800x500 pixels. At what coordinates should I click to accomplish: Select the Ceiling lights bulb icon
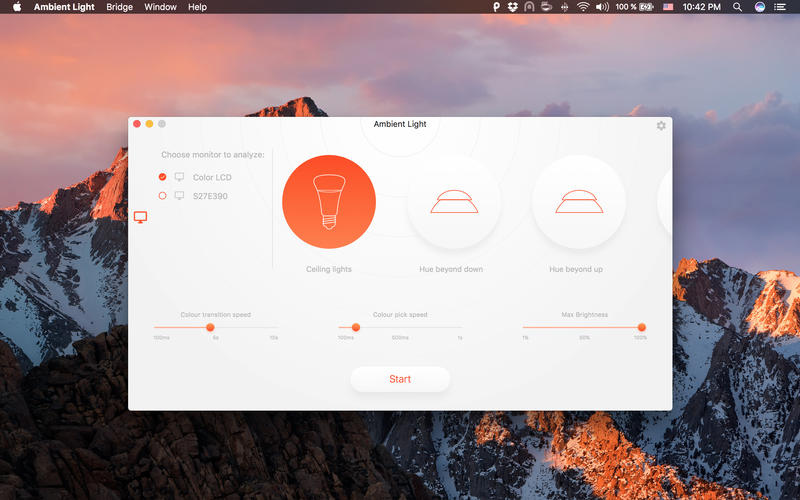[329, 202]
